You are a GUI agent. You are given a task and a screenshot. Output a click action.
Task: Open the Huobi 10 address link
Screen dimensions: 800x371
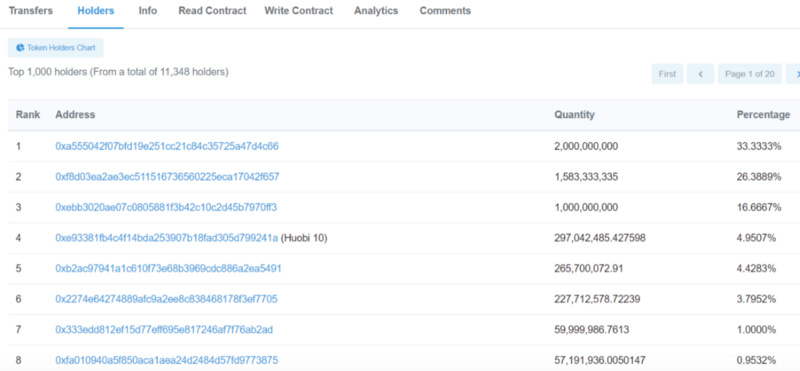point(167,238)
